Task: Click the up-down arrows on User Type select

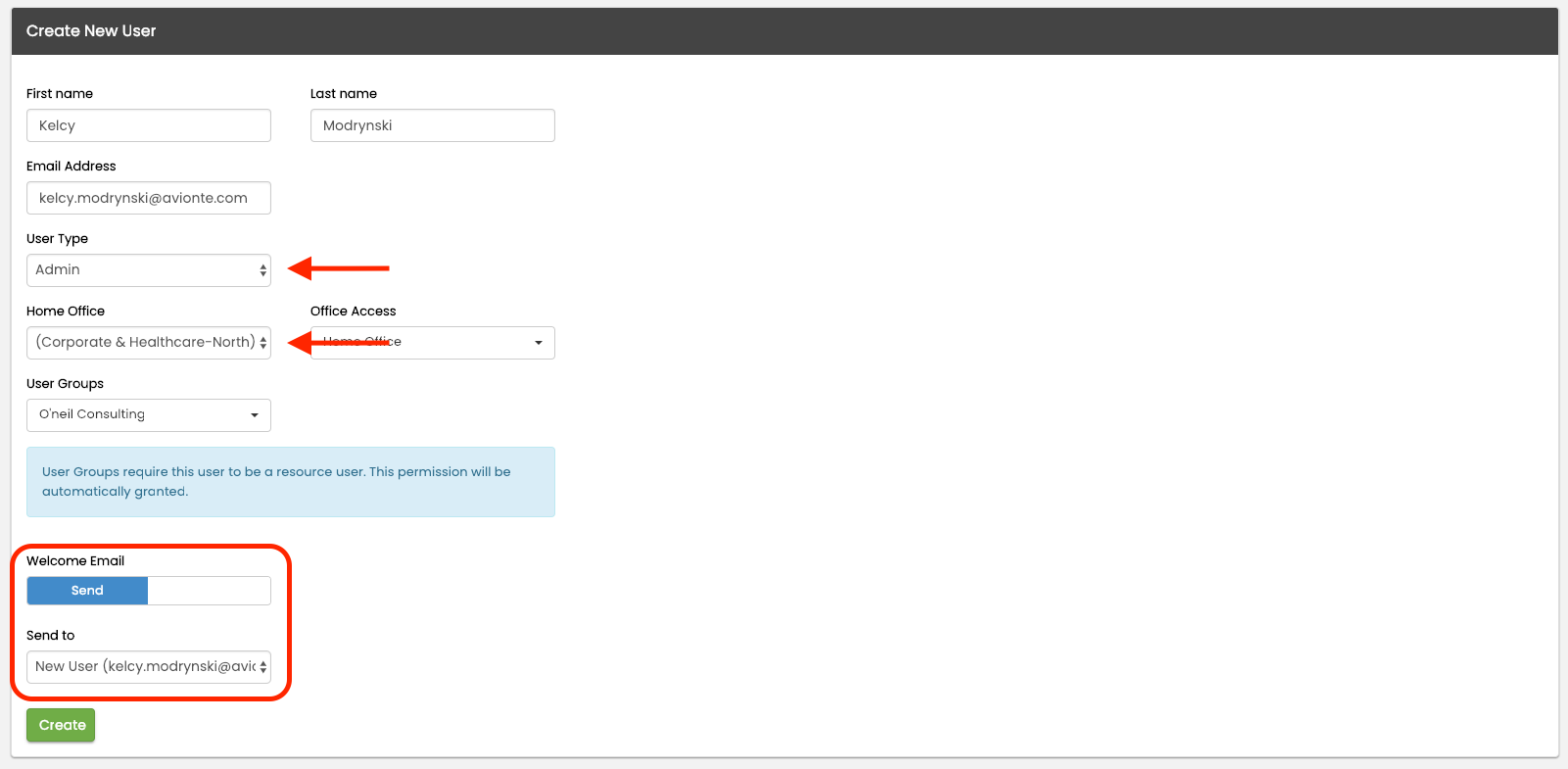Action: coord(262,270)
